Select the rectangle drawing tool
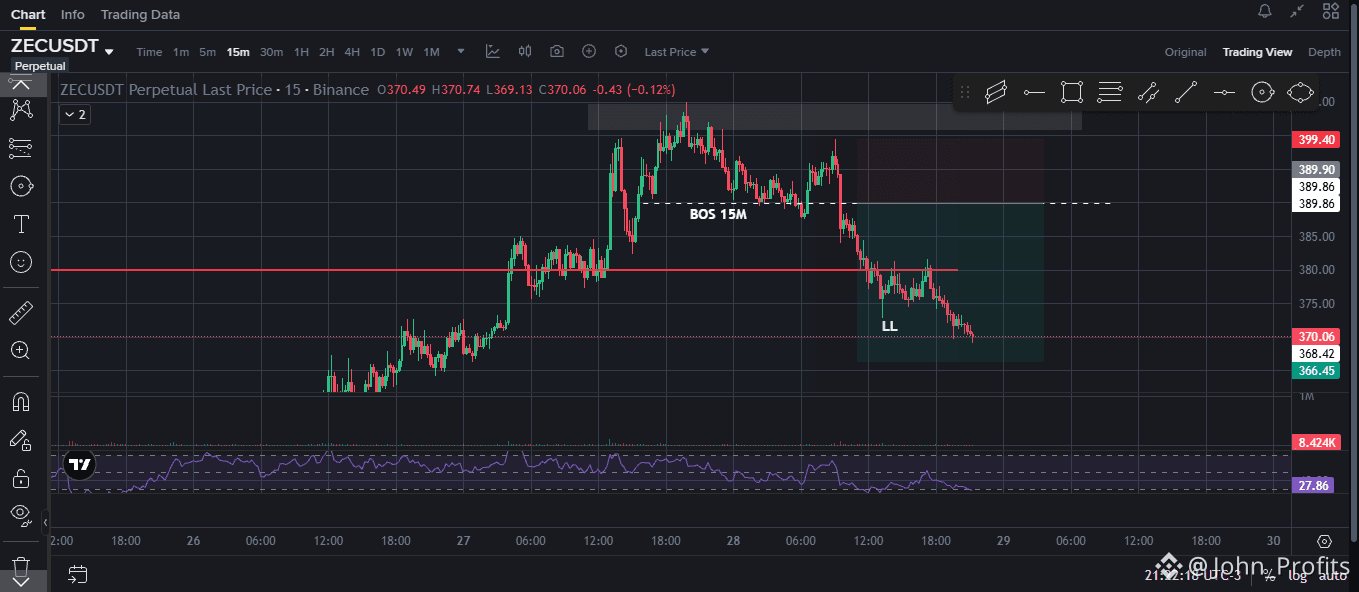 coord(1072,93)
